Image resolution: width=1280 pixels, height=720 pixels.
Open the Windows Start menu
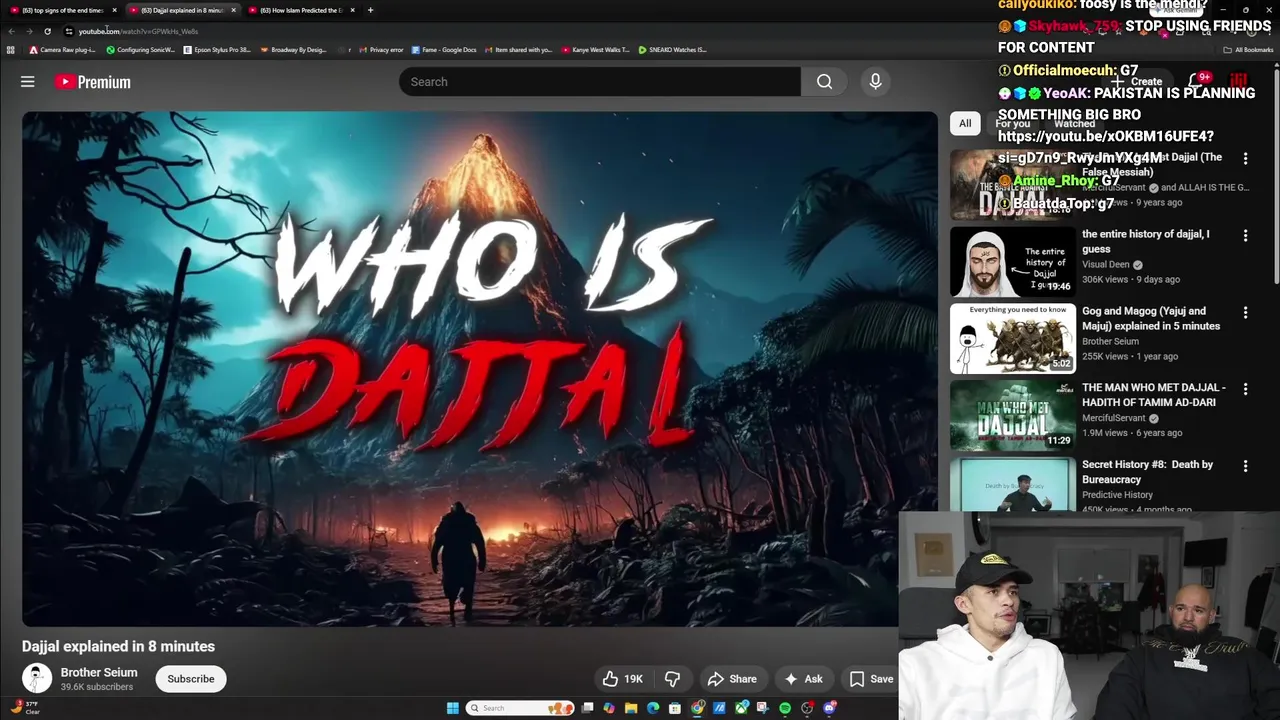pyautogui.click(x=453, y=708)
